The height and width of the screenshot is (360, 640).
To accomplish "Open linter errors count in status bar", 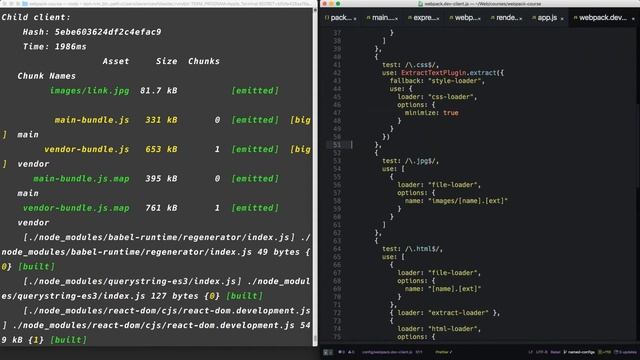I will 341,352.
